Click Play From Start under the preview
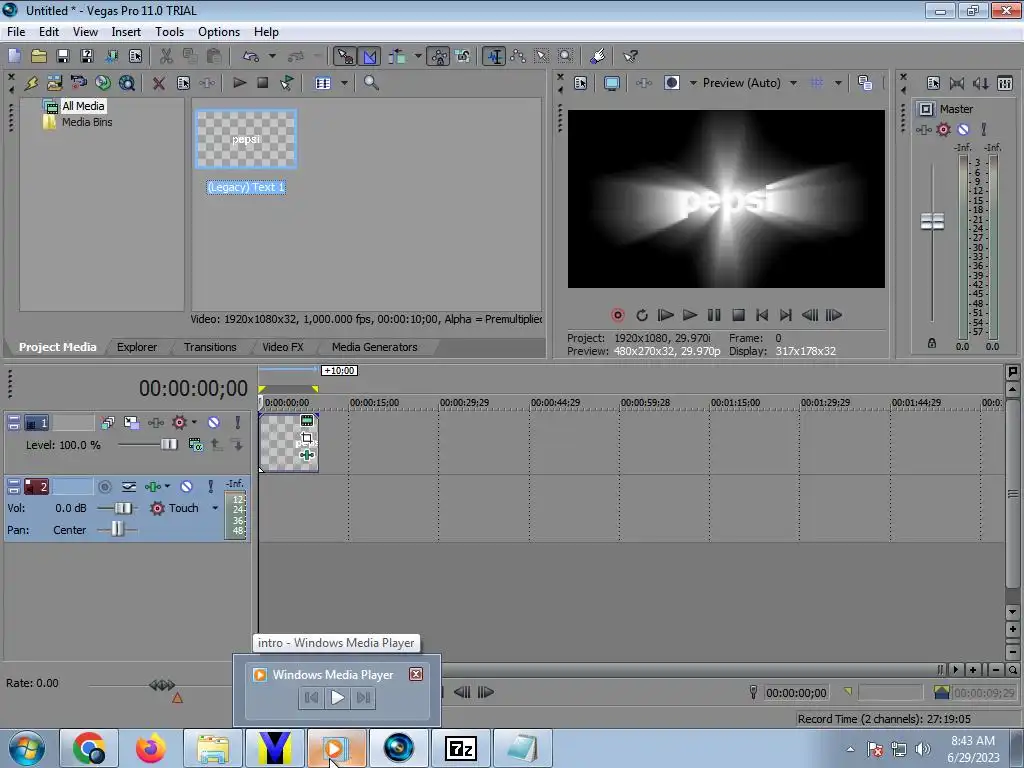This screenshot has height=768, width=1024. point(665,315)
